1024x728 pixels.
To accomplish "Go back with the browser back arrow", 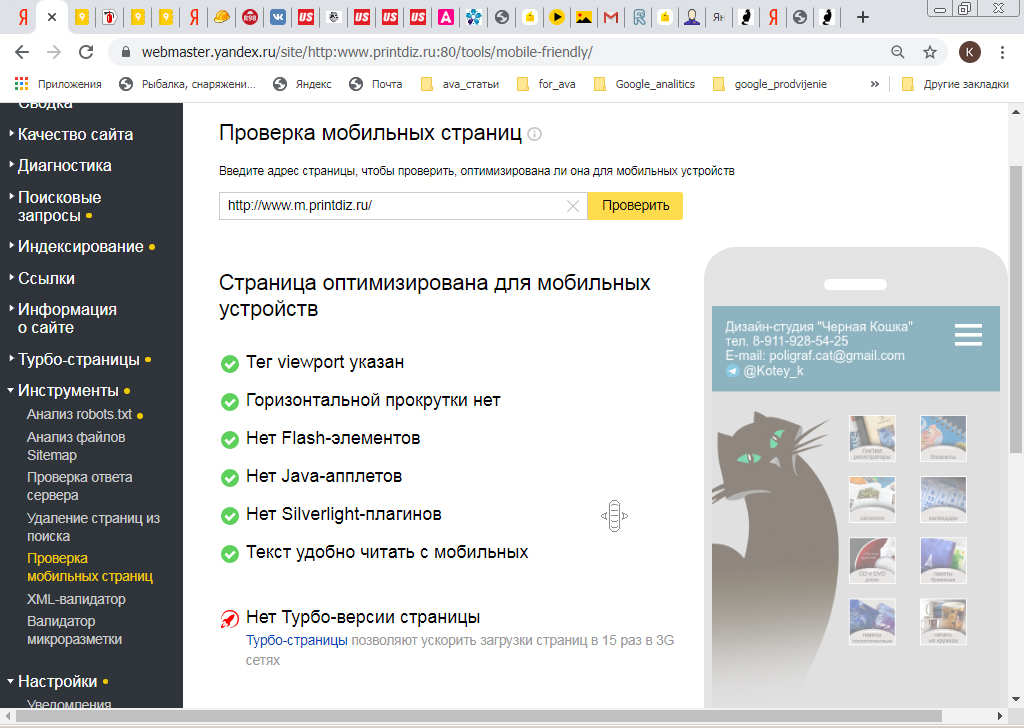I will pyautogui.click(x=22, y=52).
